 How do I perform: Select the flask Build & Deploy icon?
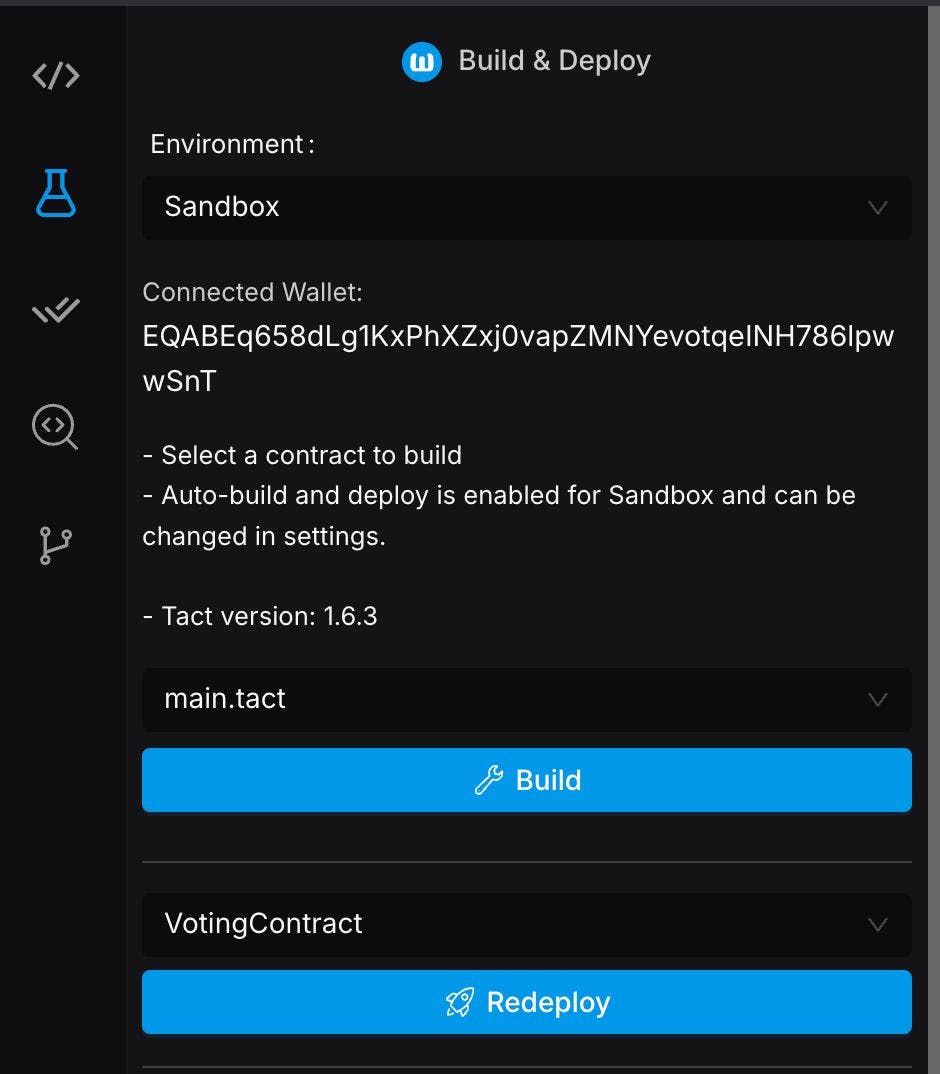tap(56, 193)
